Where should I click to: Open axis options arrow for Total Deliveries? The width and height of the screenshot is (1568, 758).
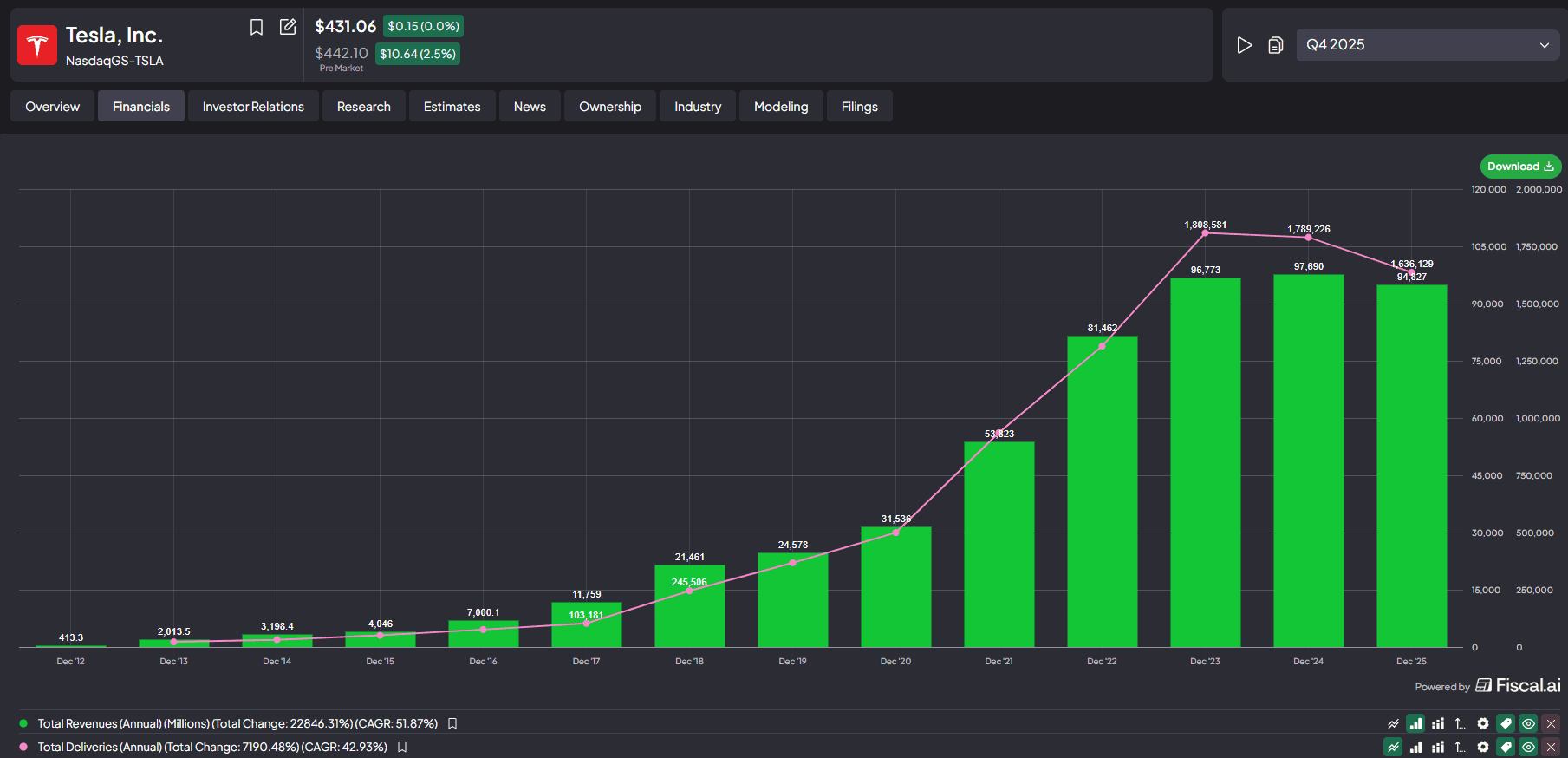1461,747
